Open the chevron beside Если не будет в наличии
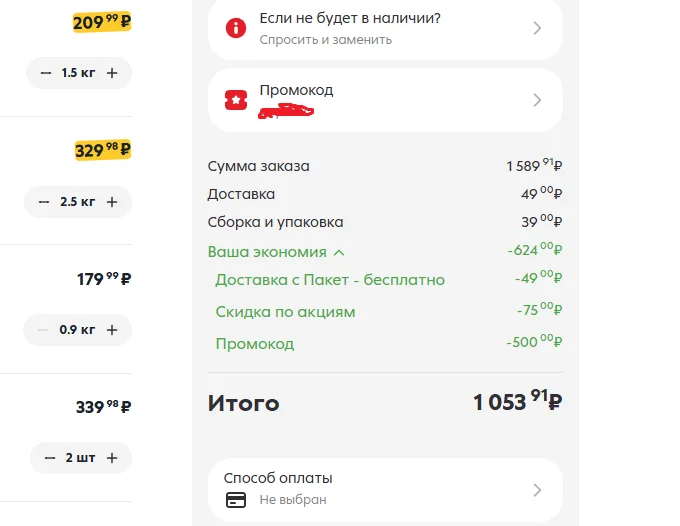 pos(537,28)
